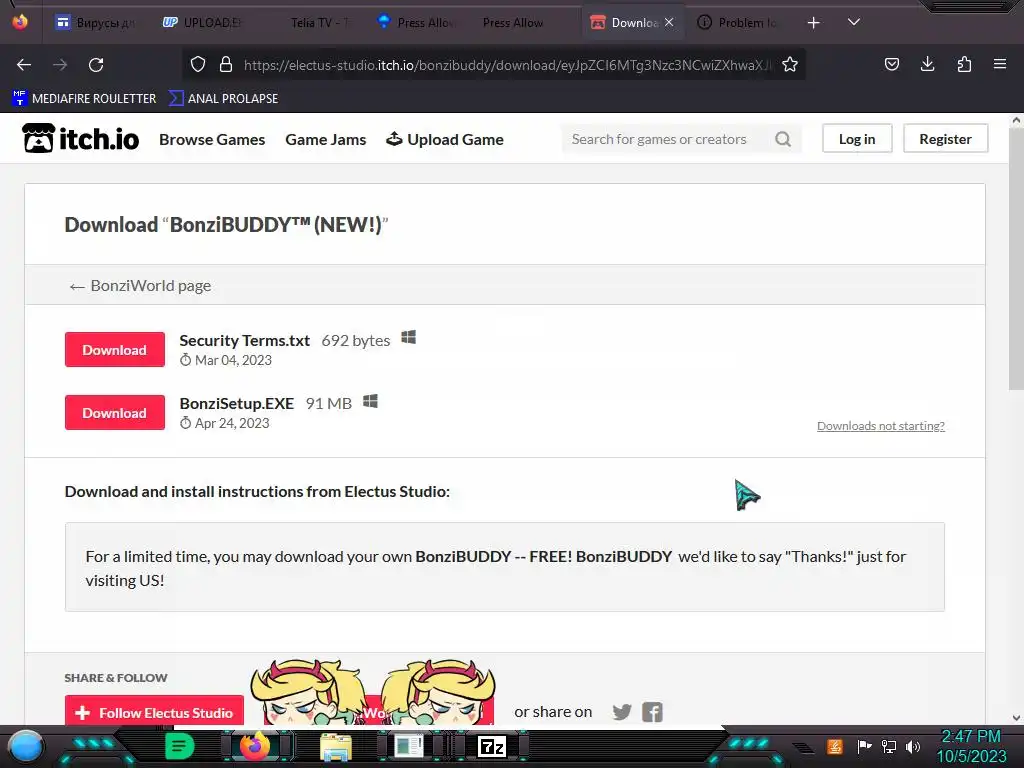The width and height of the screenshot is (1024, 768).
Task: Click the itch.io logo
Action: tap(80, 138)
